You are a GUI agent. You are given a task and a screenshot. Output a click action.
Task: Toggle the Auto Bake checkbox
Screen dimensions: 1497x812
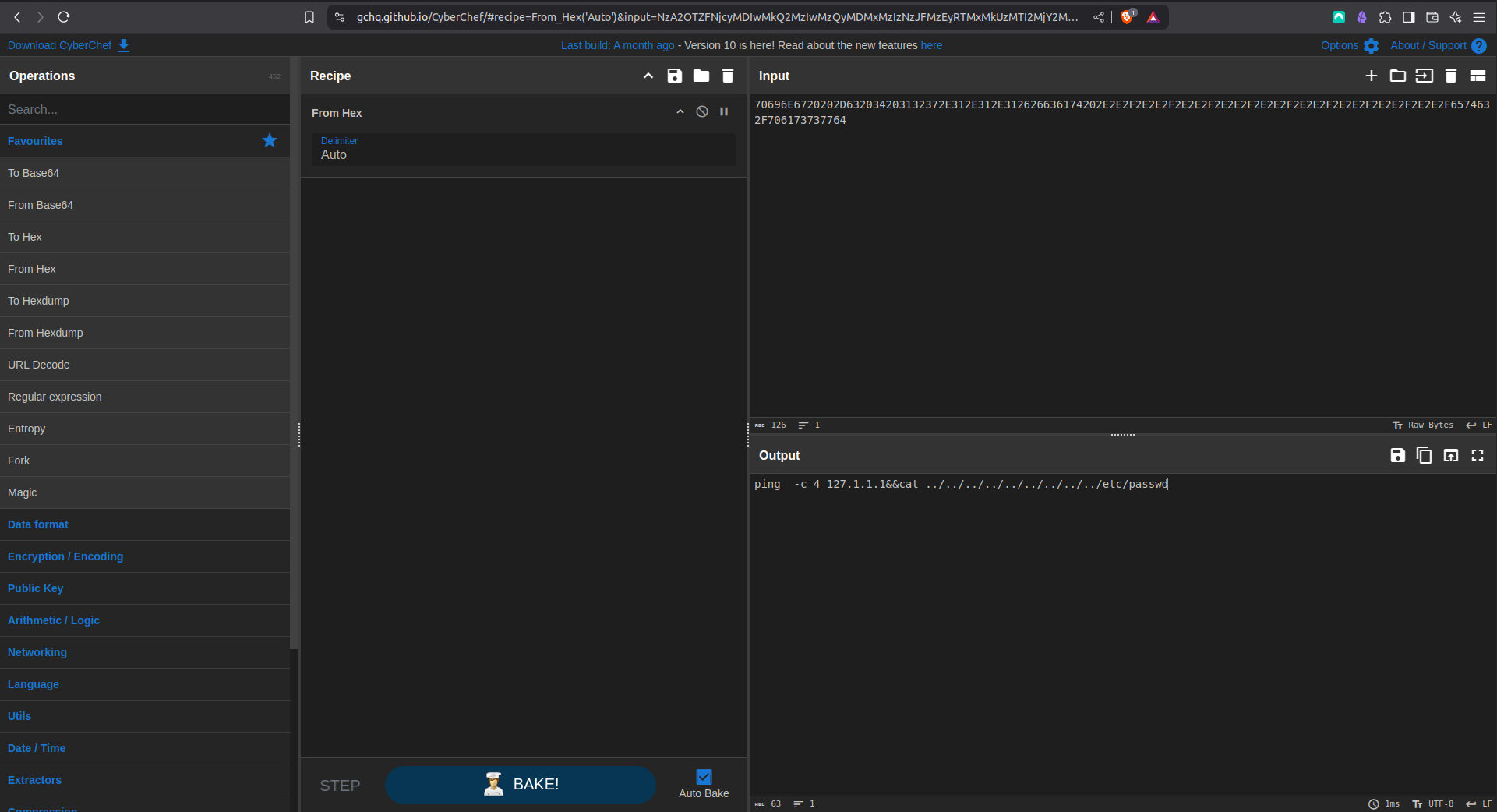coord(704,777)
